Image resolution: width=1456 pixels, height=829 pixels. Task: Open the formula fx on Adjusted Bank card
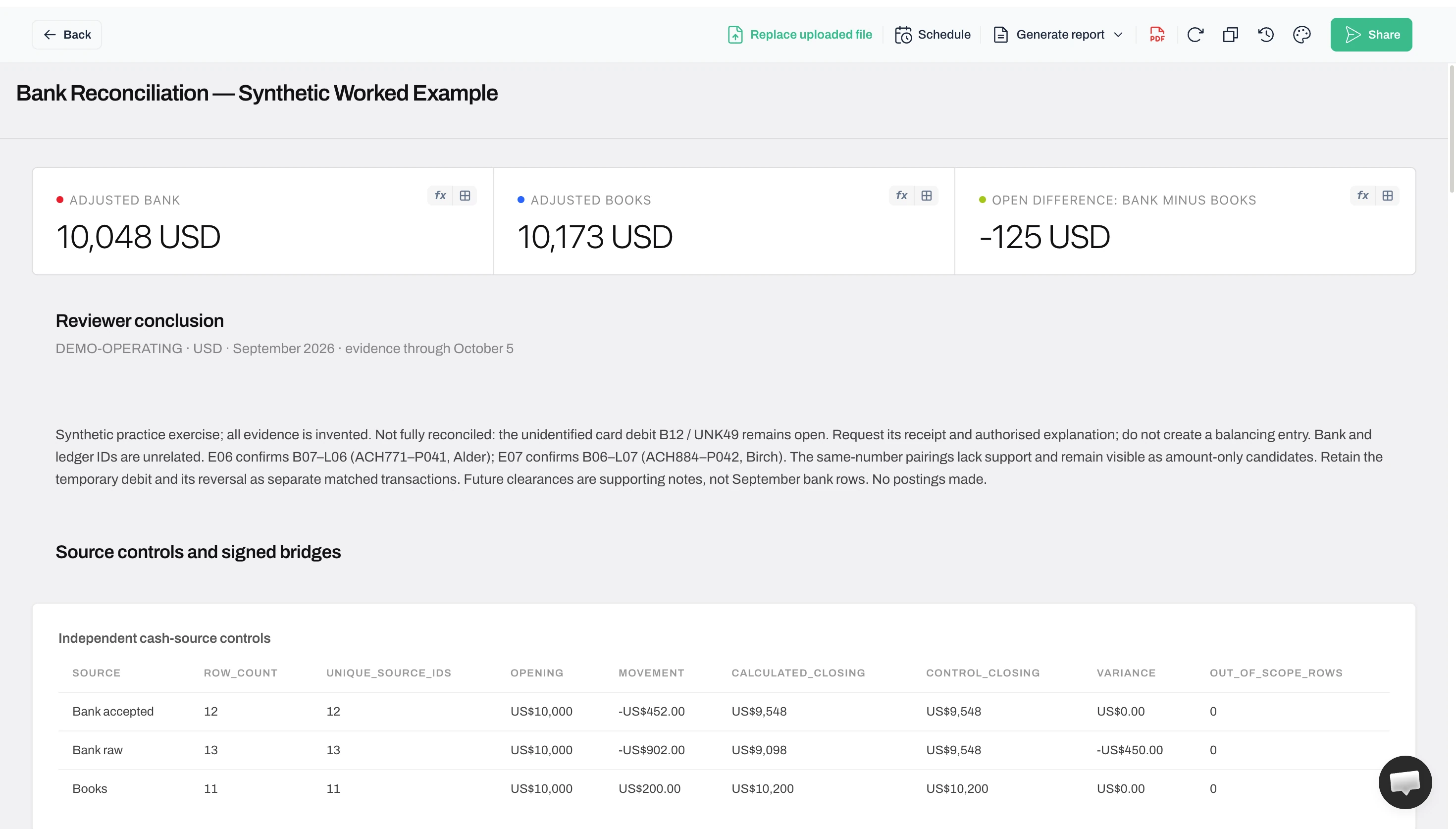click(x=440, y=196)
